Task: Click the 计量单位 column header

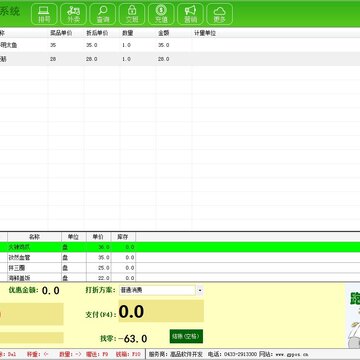Action: click(x=205, y=33)
